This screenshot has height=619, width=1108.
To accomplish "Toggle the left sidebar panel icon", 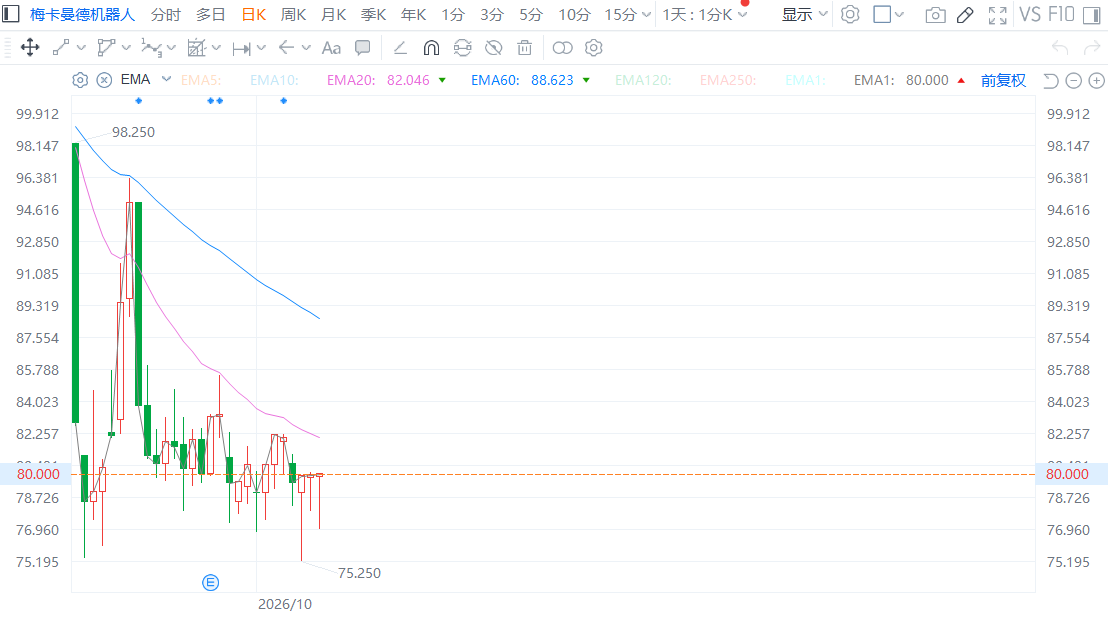I will pos(11,14).
